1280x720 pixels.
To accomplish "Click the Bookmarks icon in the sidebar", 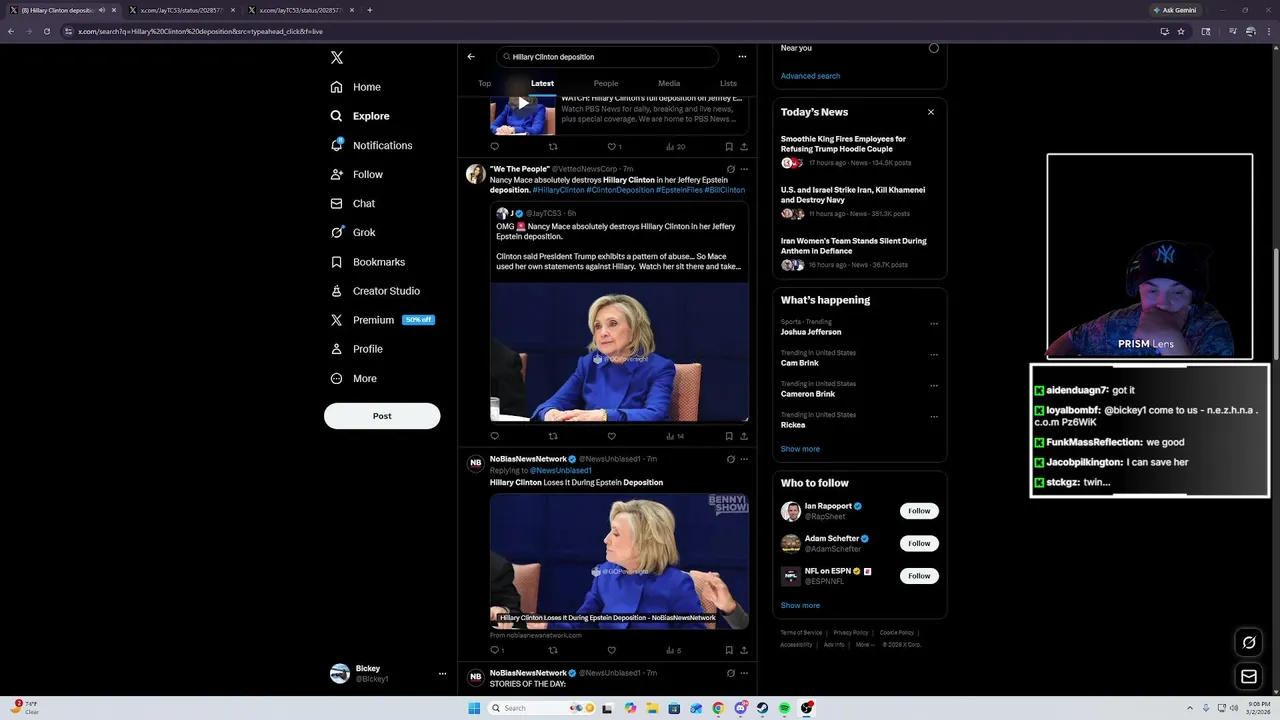I will click(x=337, y=262).
